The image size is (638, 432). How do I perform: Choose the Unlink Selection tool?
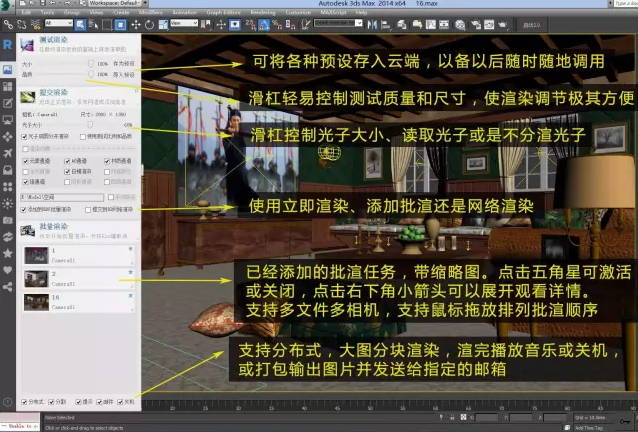tap(22, 25)
